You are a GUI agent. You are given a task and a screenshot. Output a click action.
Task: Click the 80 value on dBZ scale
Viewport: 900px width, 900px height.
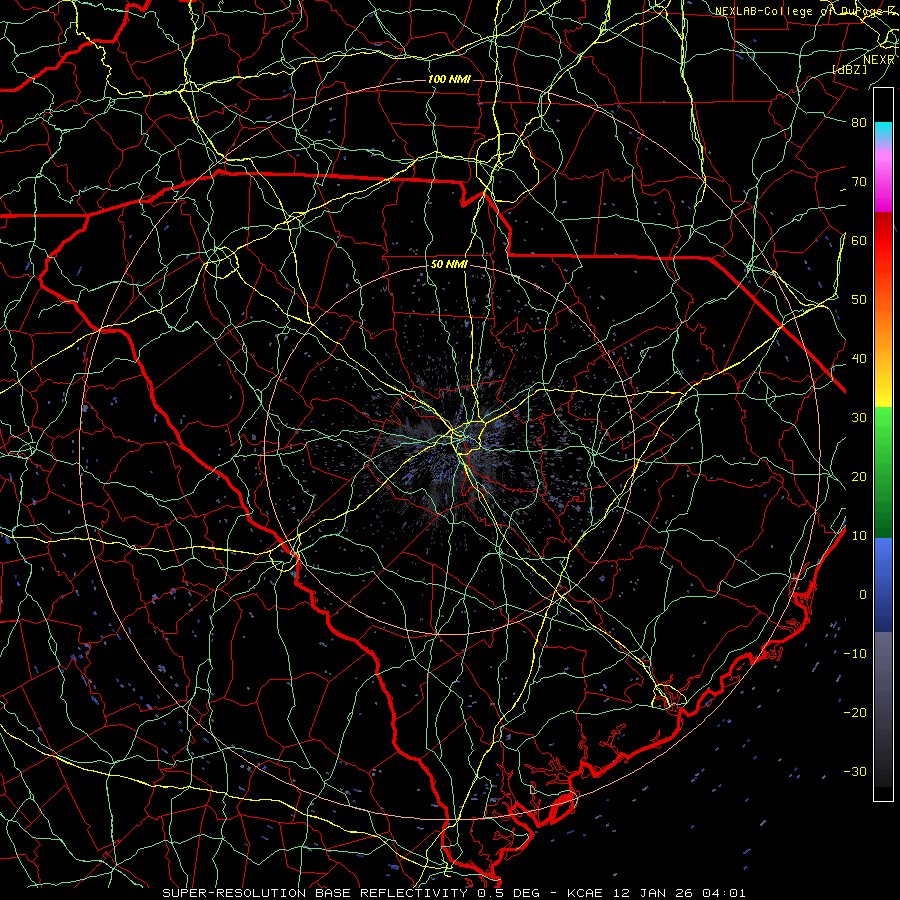(x=859, y=123)
